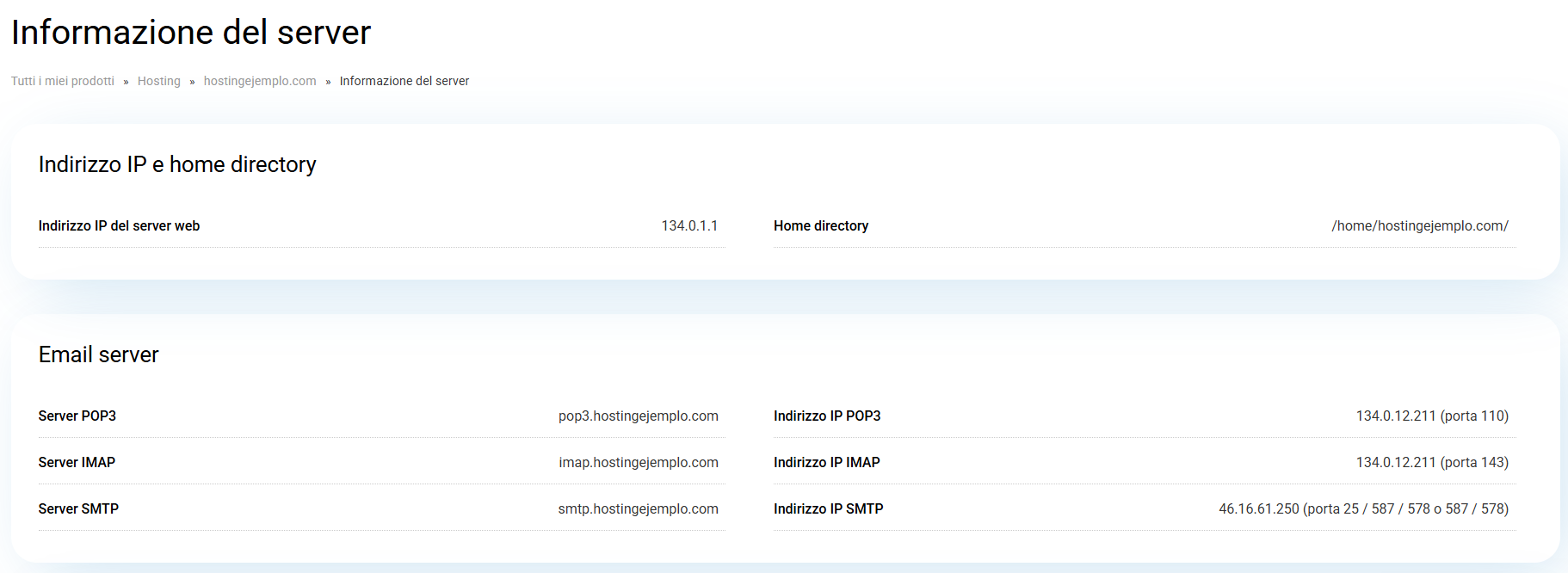Click the 'Indirizzo IP SMTP' label

(828, 508)
